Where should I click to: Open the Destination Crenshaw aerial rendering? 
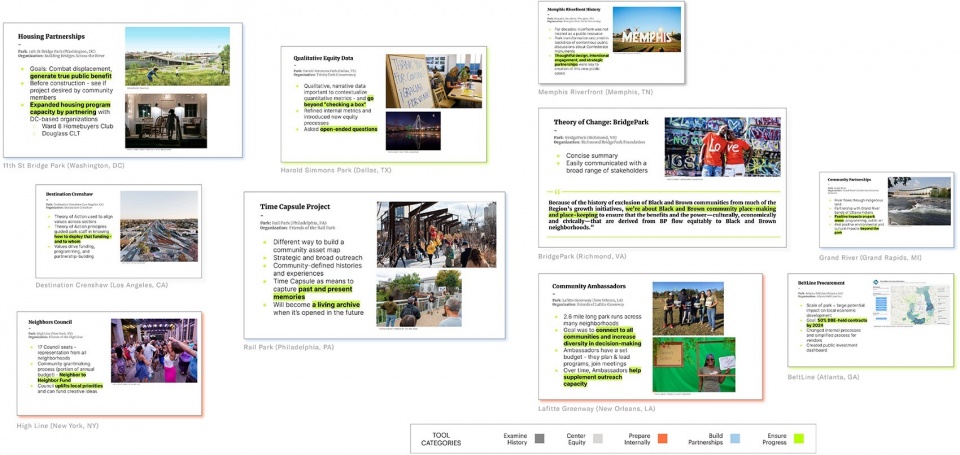(x=159, y=226)
